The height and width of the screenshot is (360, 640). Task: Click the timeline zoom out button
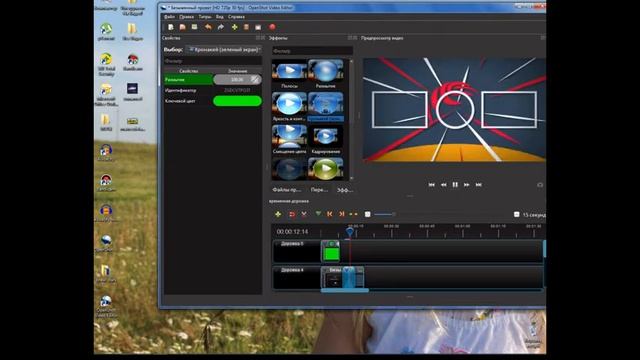click(367, 214)
